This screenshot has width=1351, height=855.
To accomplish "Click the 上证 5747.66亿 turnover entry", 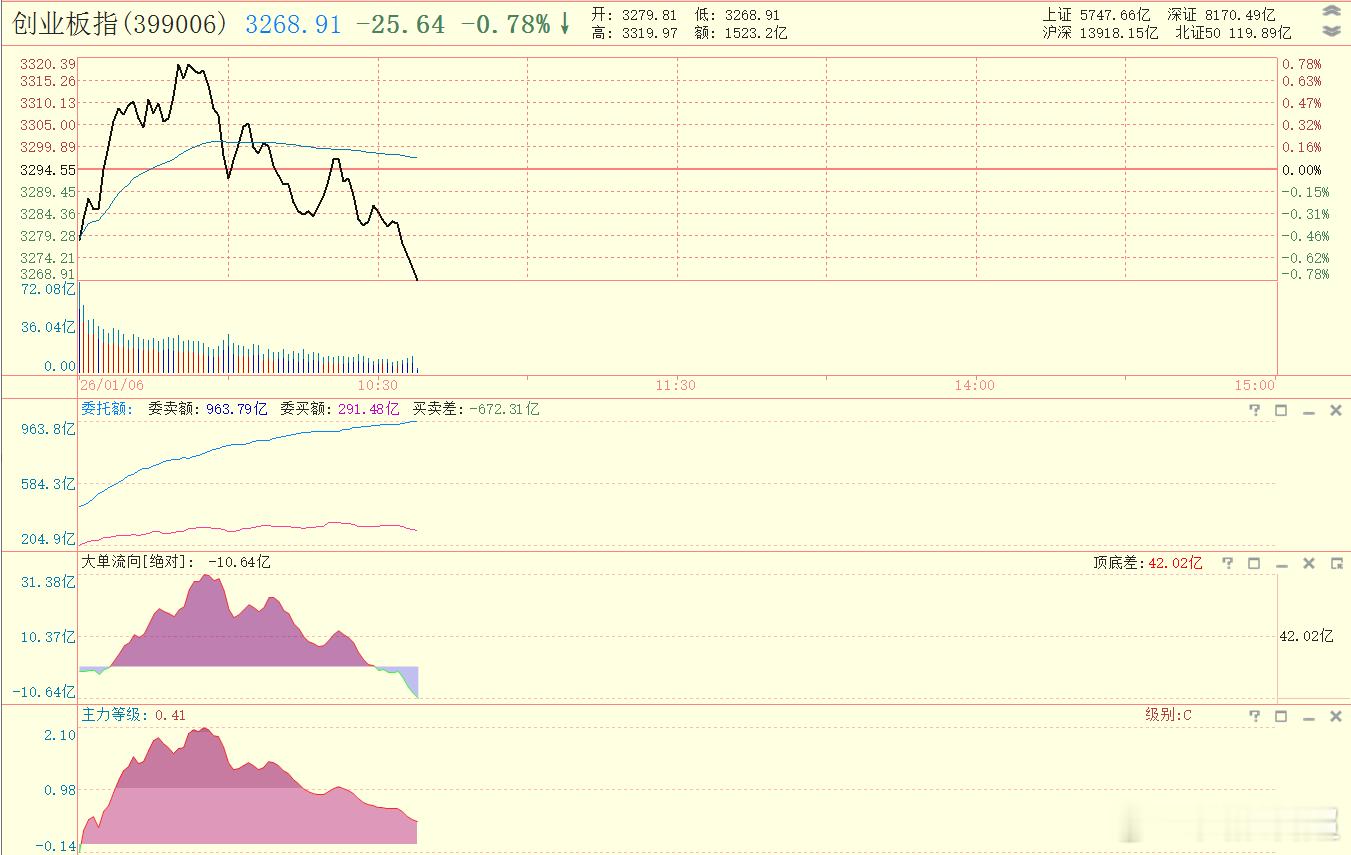I will point(1095,15).
